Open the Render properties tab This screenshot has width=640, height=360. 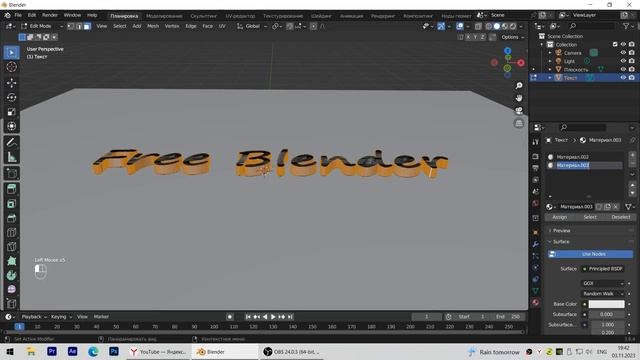pos(536,157)
